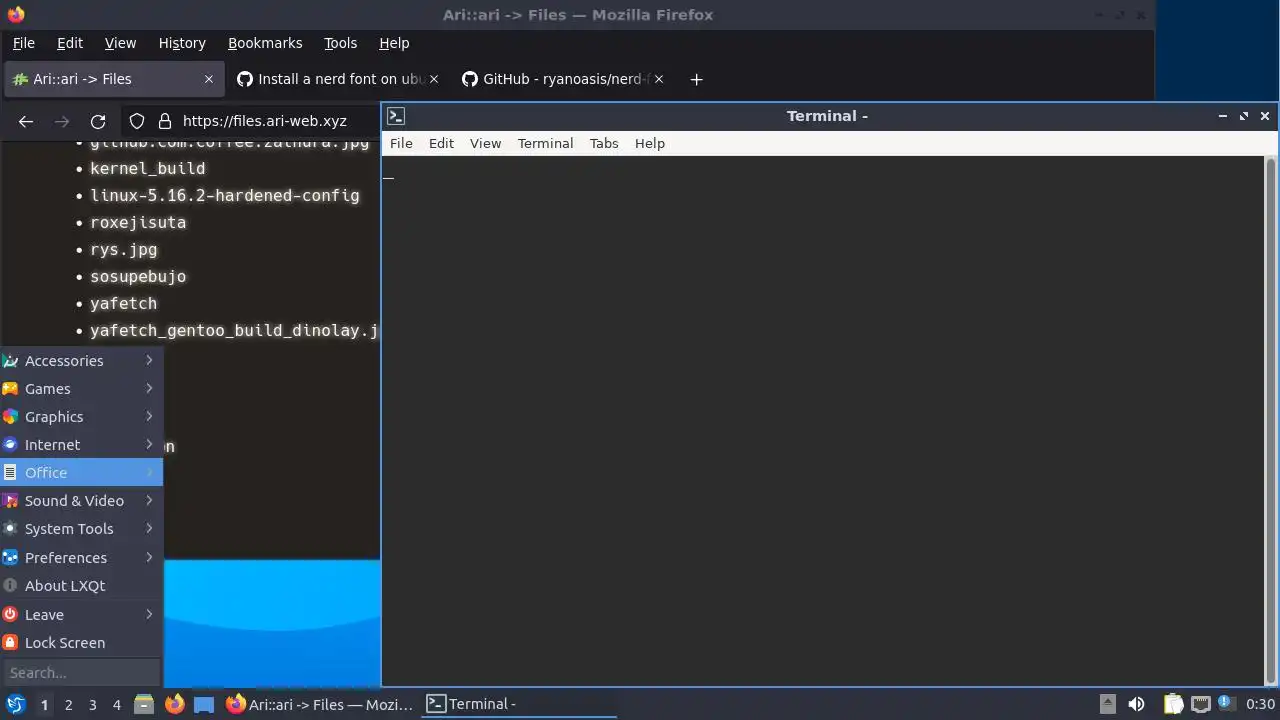Viewport: 1280px width, 720px height.
Task: Click the Firefox back arrow
Action: coord(26,121)
